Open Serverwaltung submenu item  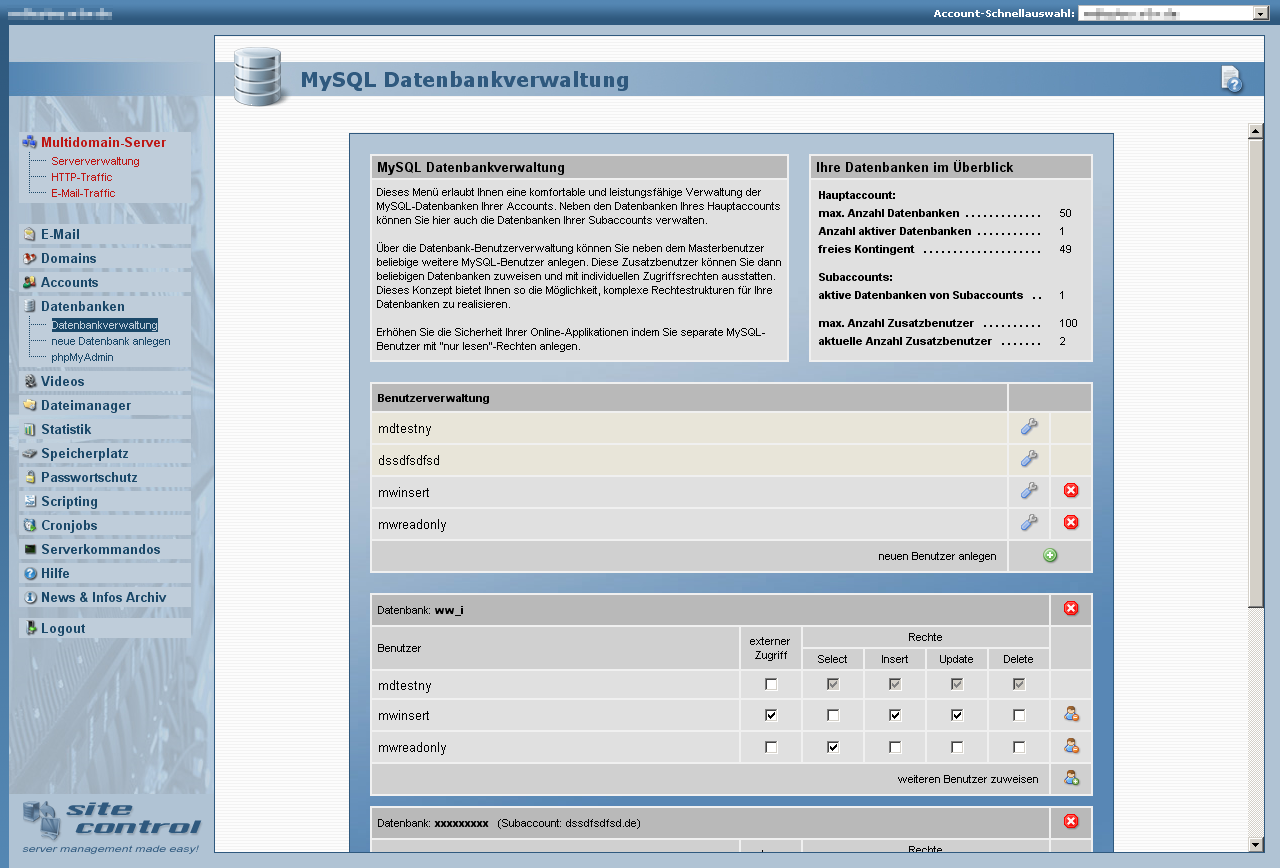point(95,161)
